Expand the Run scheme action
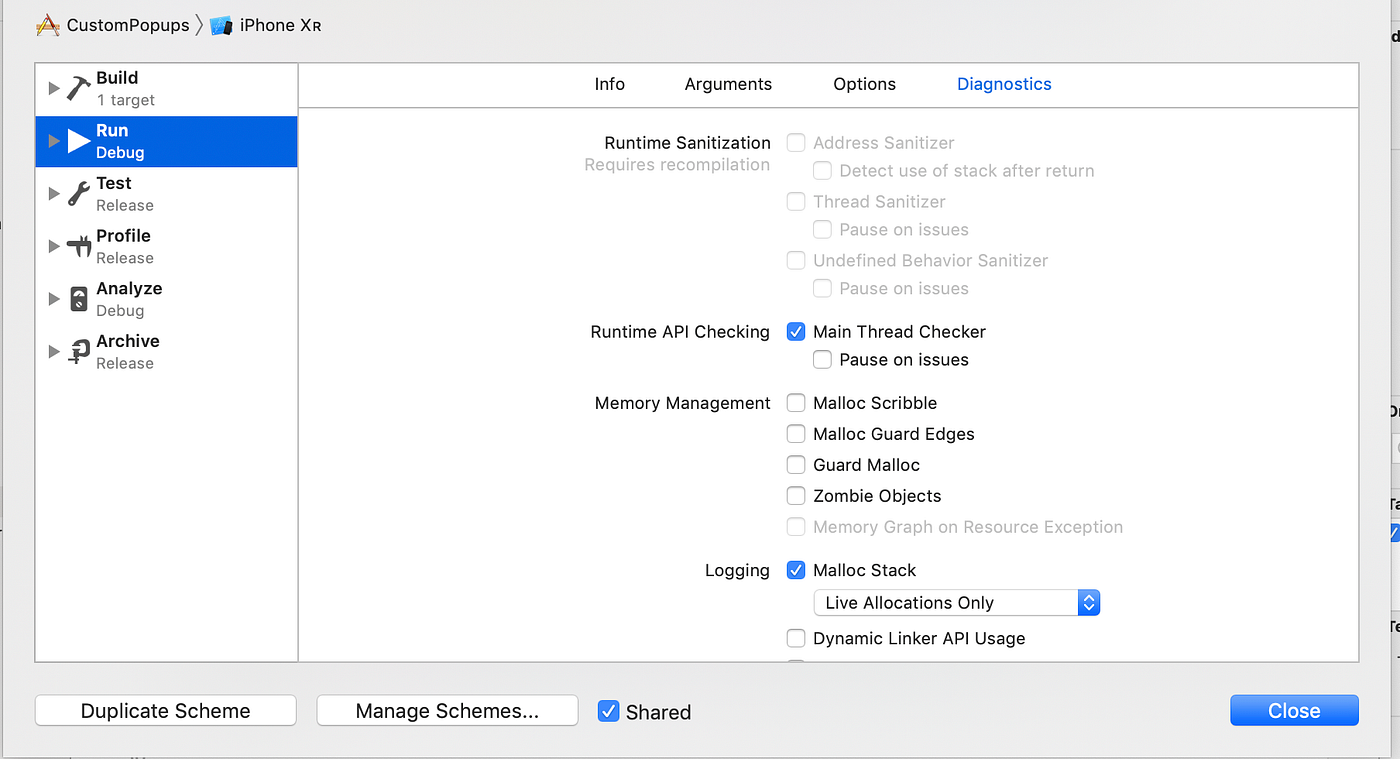1400x759 pixels. click(x=55, y=141)
